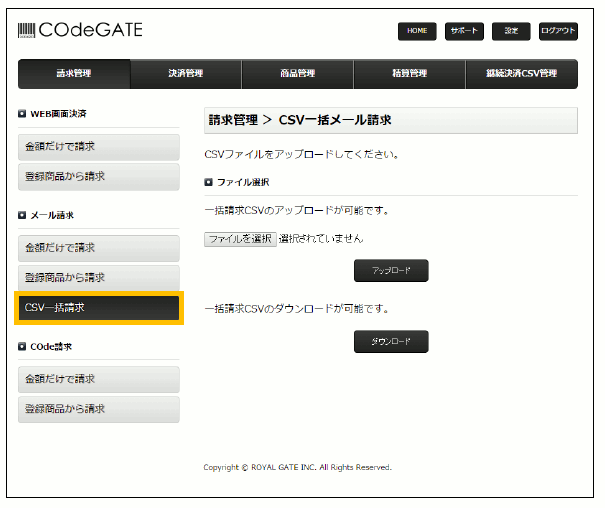Open the 継続決済CSV管理 tab
The image size is (605, 508).
(x=521, y=74)
